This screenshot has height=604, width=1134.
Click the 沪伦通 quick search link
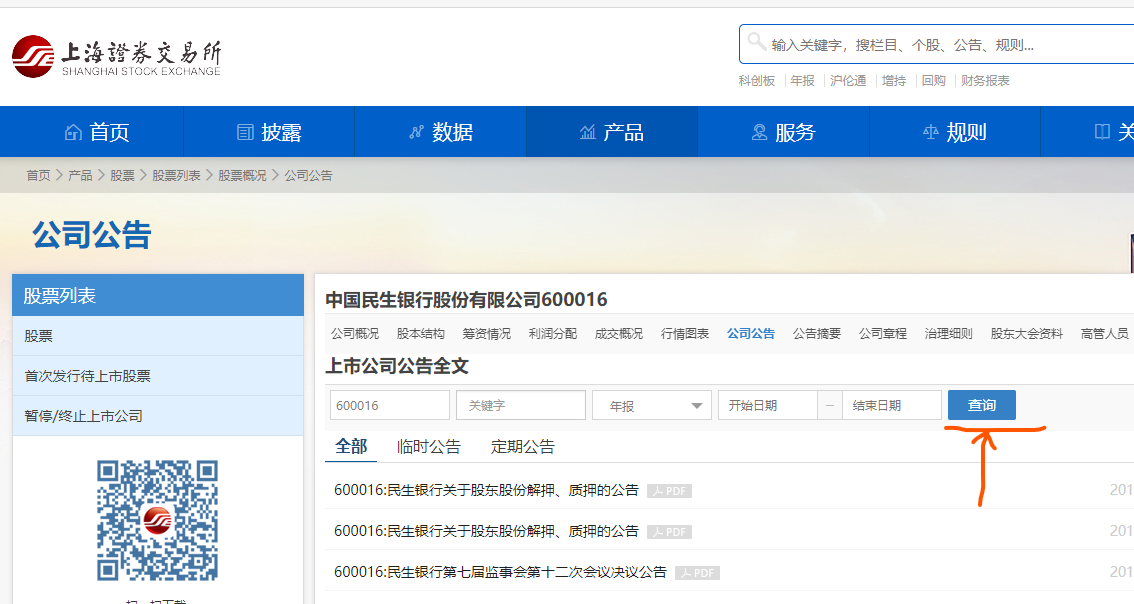[848, 80]
